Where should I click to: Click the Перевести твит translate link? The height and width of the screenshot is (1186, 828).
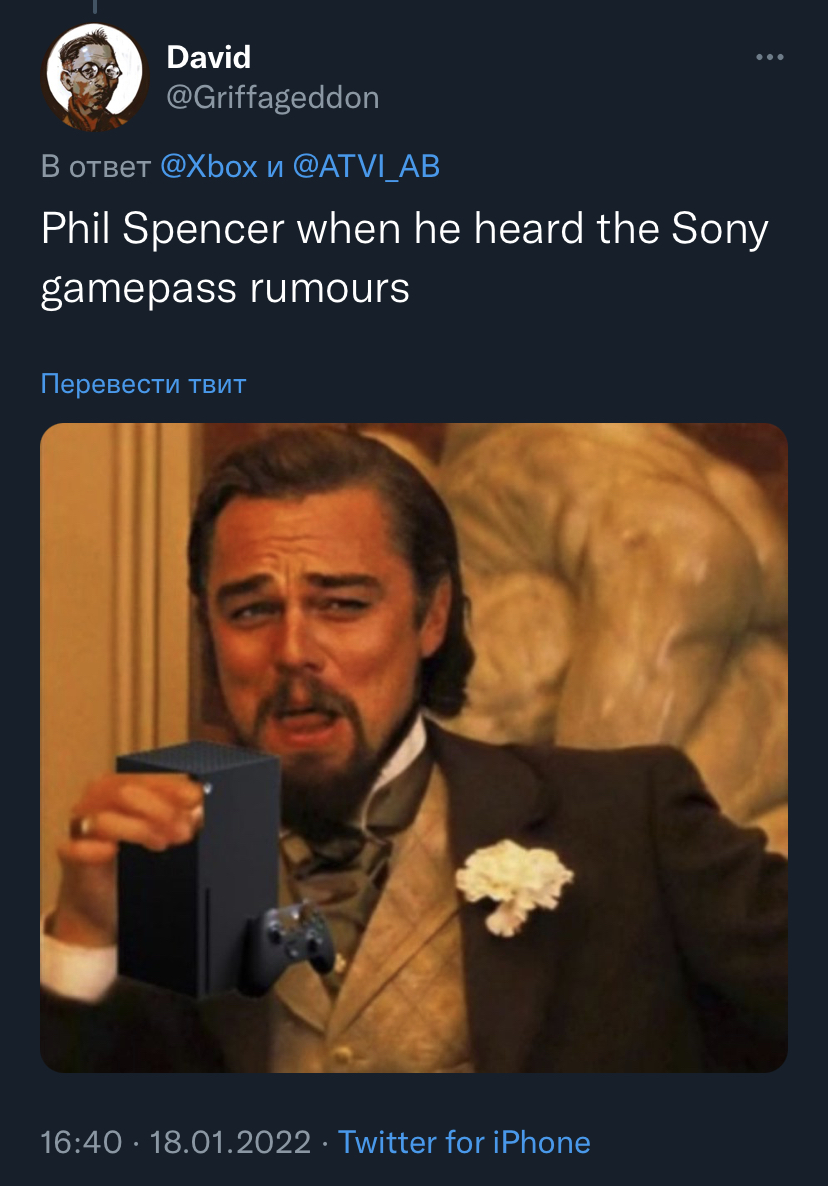(144, 384)
